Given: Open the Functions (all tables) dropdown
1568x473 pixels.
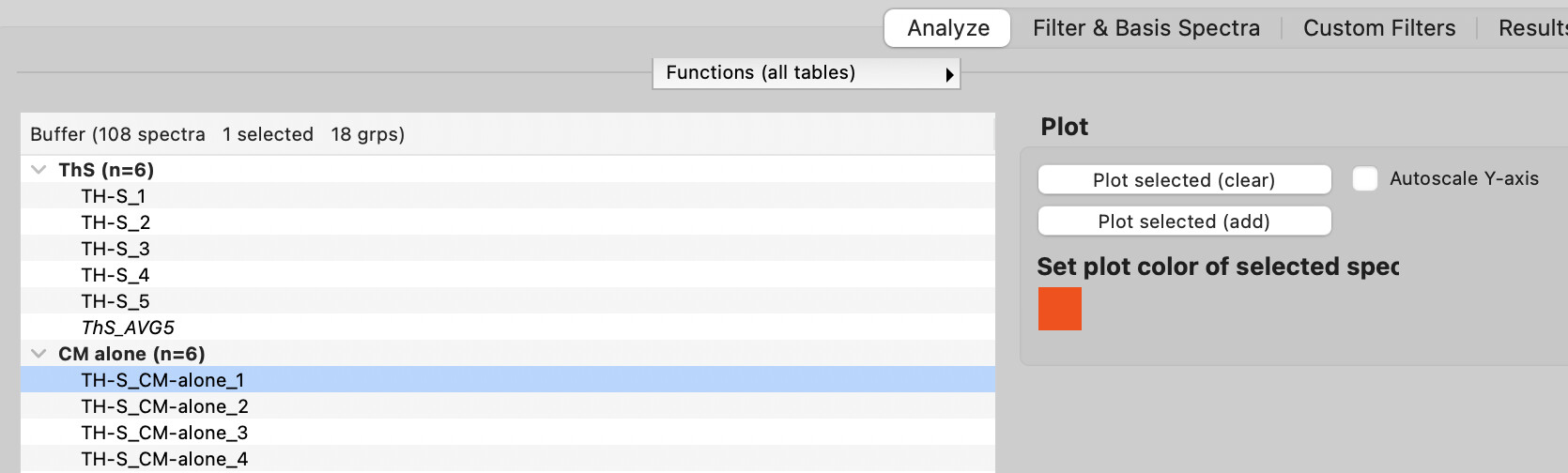Looking at the screenshot, I should click(x=807, y=73).
